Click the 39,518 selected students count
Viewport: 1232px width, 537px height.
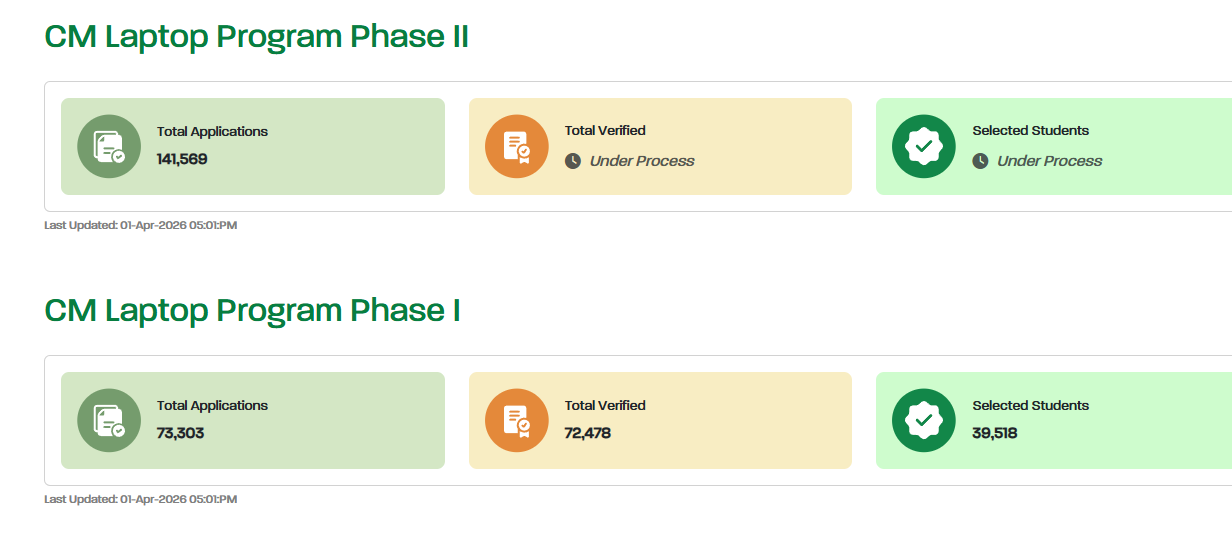995,433
